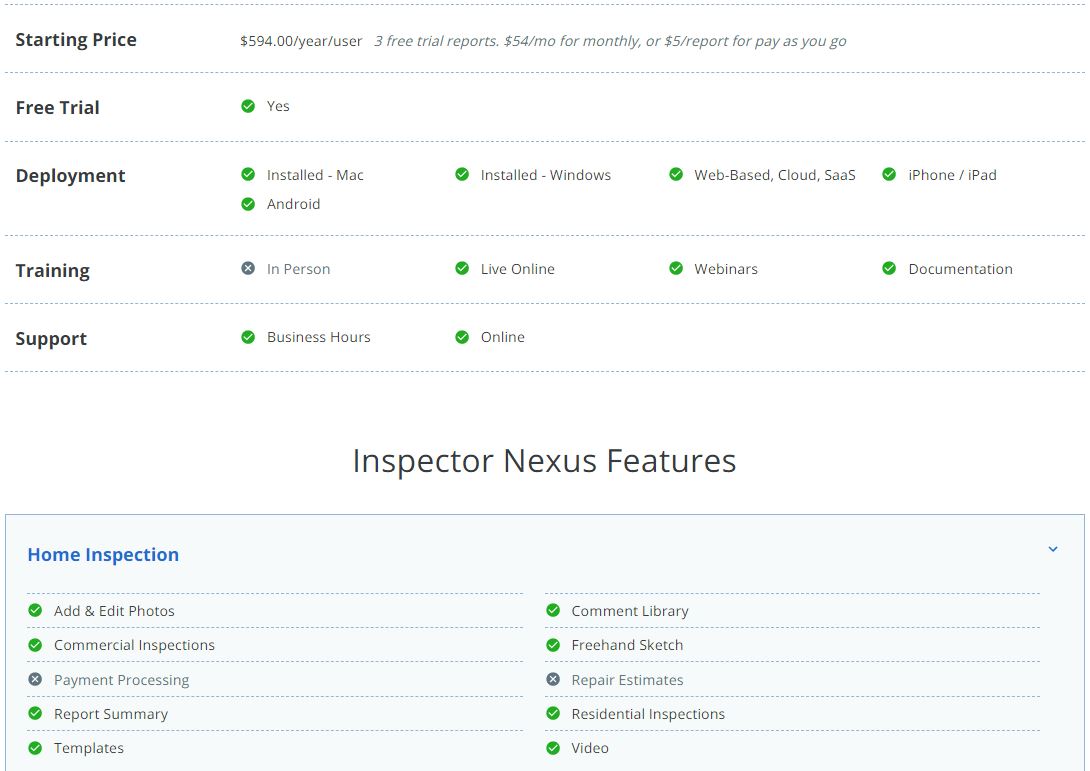The width and height of the screenshot is (1090, 771).
Task: Collapse the Home Inspection section chevron
Action: pos(1053,549)
